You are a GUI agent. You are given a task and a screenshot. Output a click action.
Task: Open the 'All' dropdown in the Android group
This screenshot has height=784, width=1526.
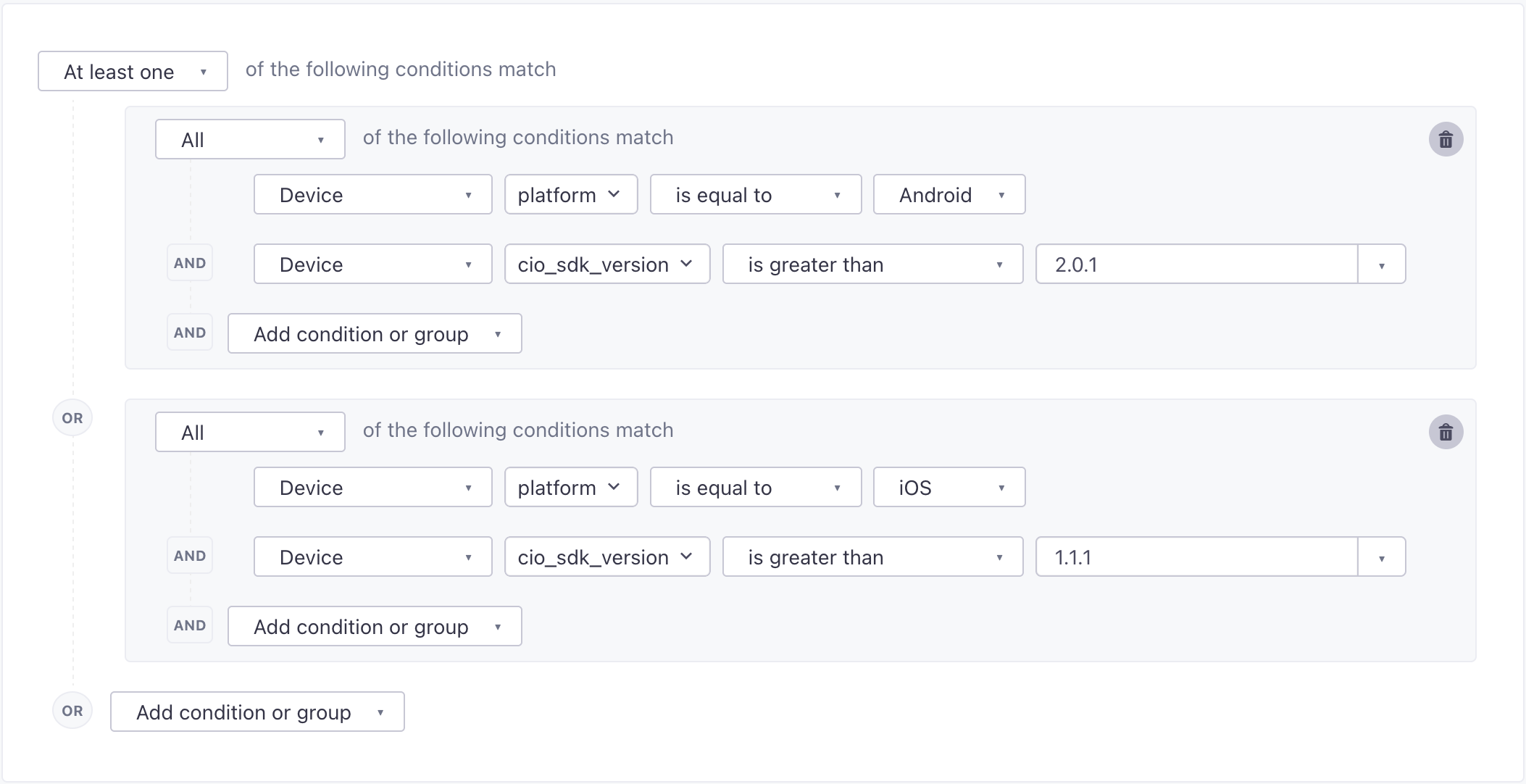[250, 139]
